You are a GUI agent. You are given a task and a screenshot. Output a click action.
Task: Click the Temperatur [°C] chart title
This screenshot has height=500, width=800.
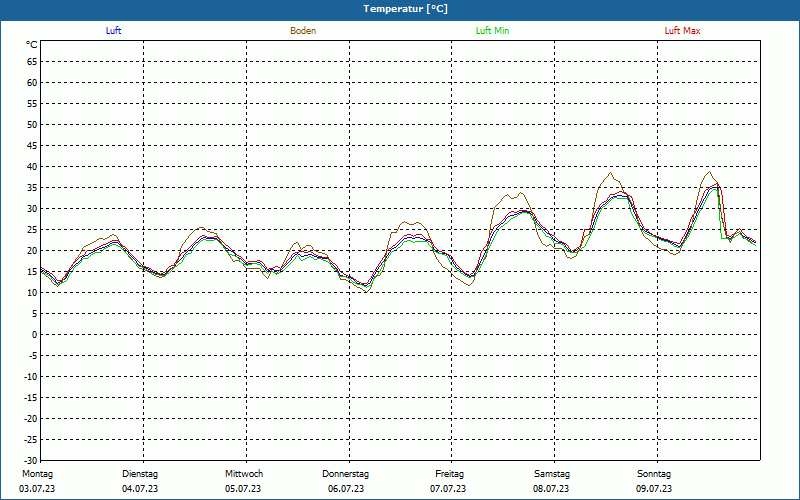406,9
